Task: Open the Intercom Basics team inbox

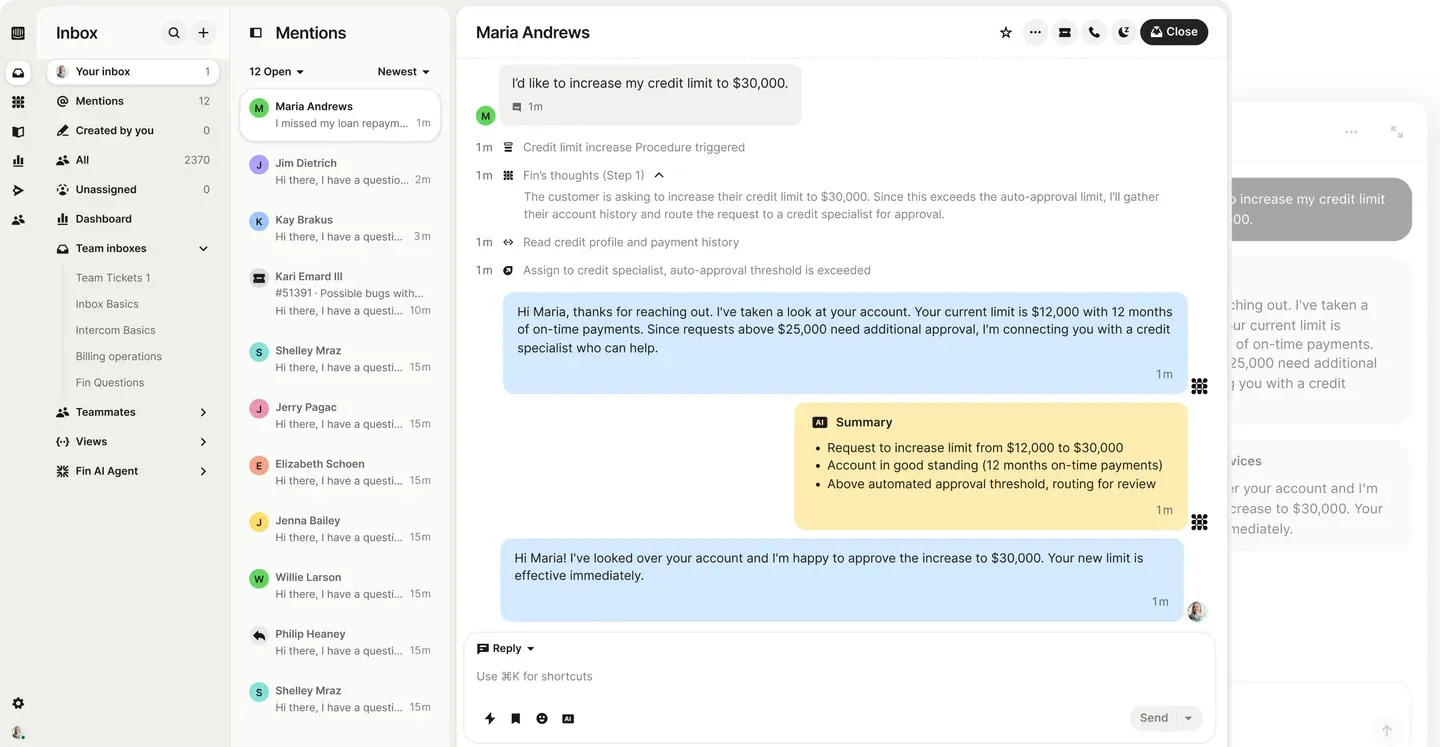Action: (116, 330)
